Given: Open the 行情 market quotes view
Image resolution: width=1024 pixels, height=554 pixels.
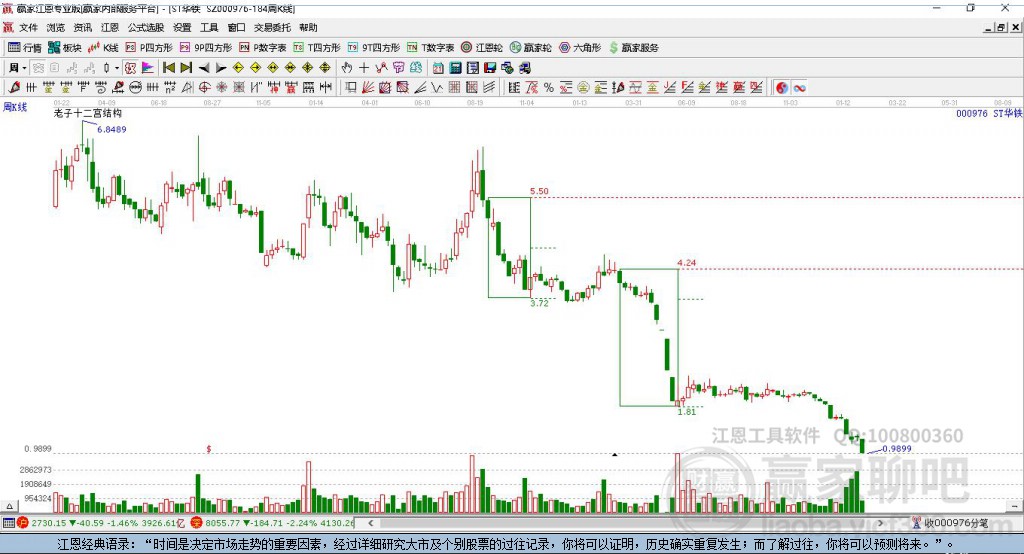Looking at the screenshot, I should (x=25, y=48).
